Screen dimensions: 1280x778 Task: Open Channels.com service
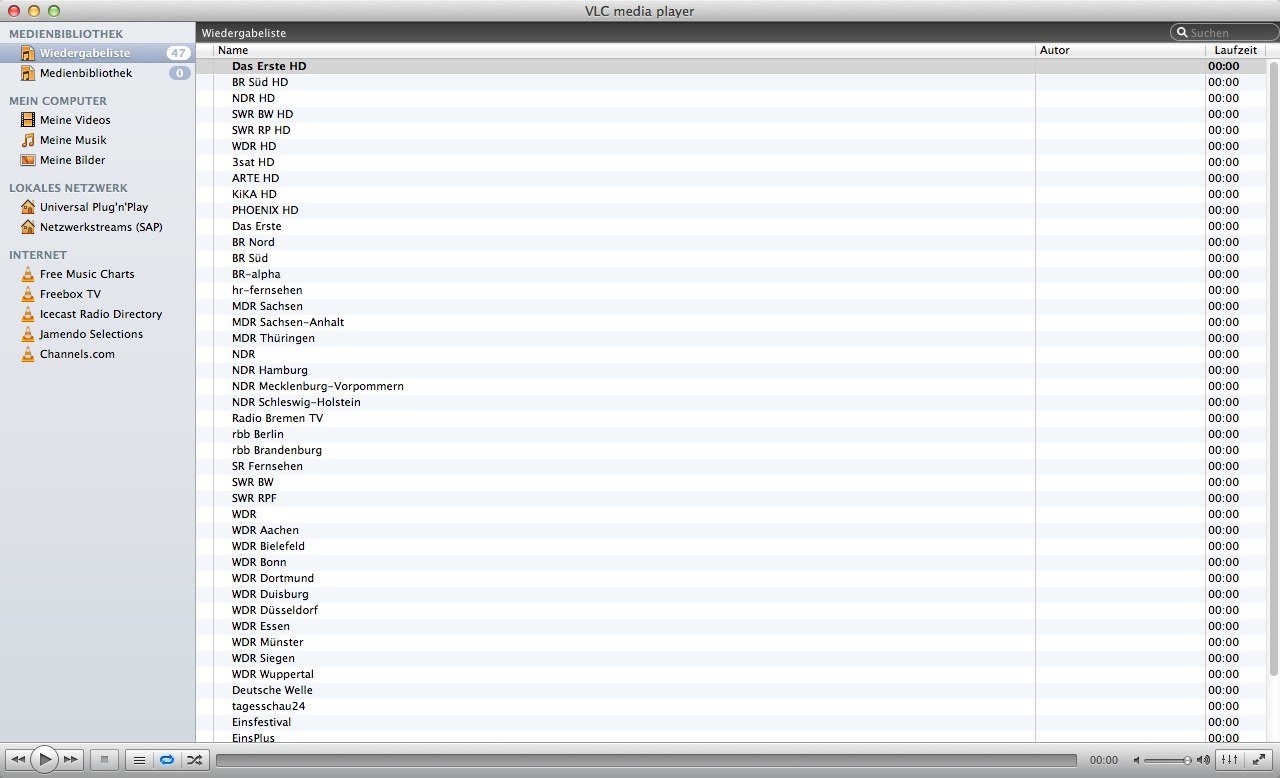click(97, 354)
